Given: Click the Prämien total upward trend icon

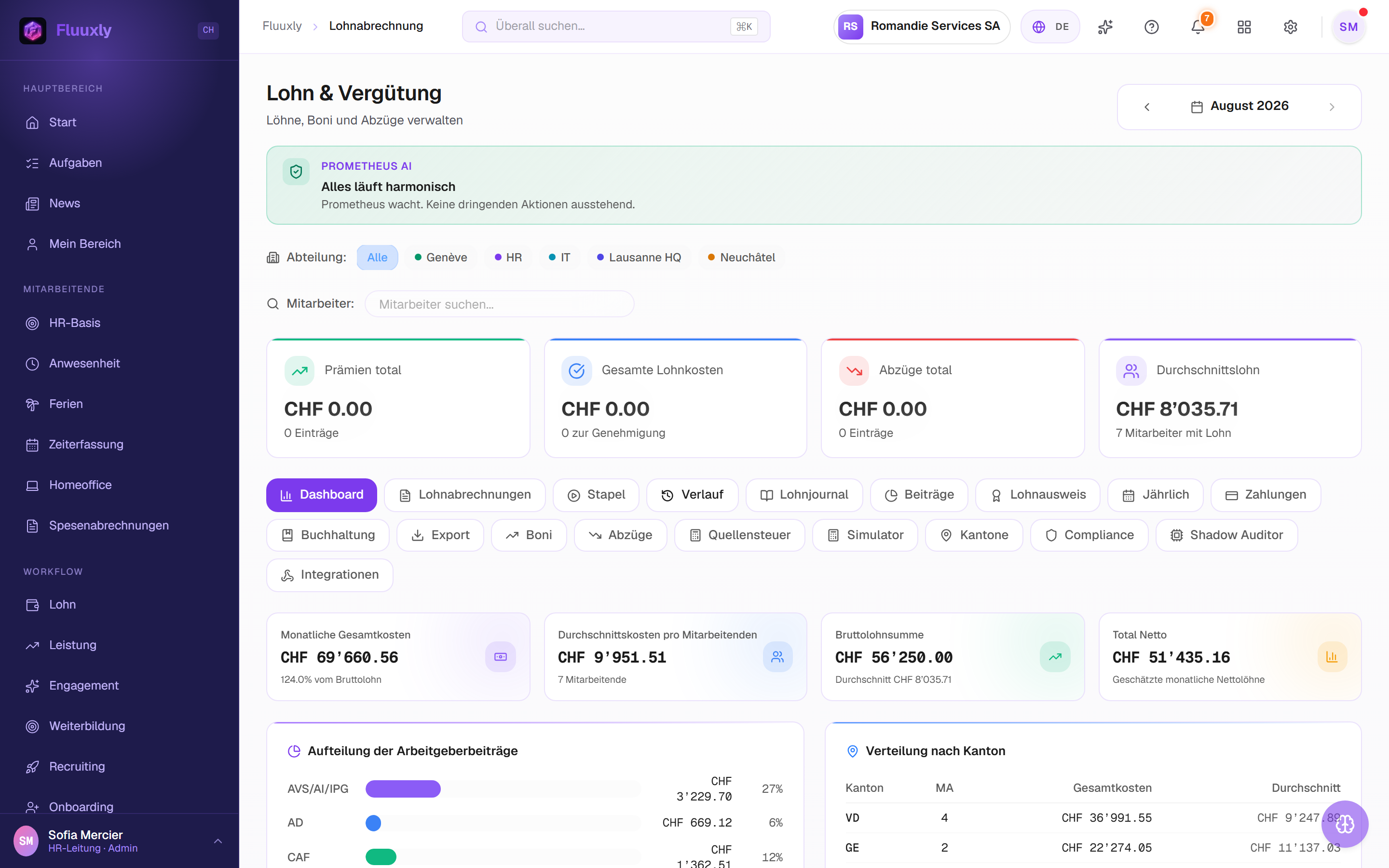Looking at the screenshot, I should [x=299, y=370].
